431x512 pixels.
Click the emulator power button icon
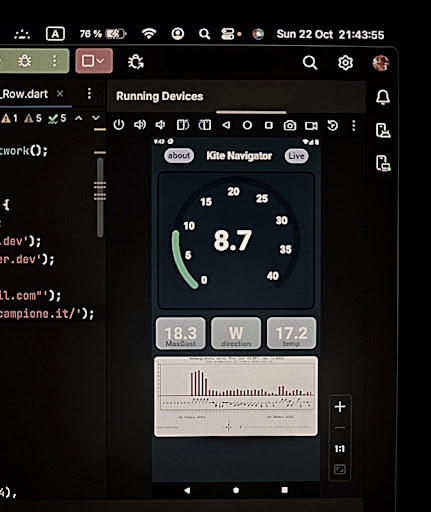point(119,125)
